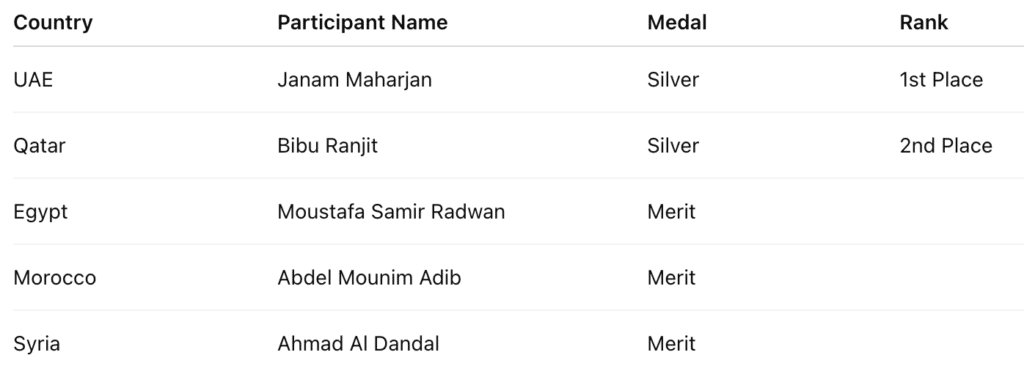Click the Bibu Ranjit name cell
Image resolution: width=1024 pixels, height=377 pixels.
click(327, 146)
